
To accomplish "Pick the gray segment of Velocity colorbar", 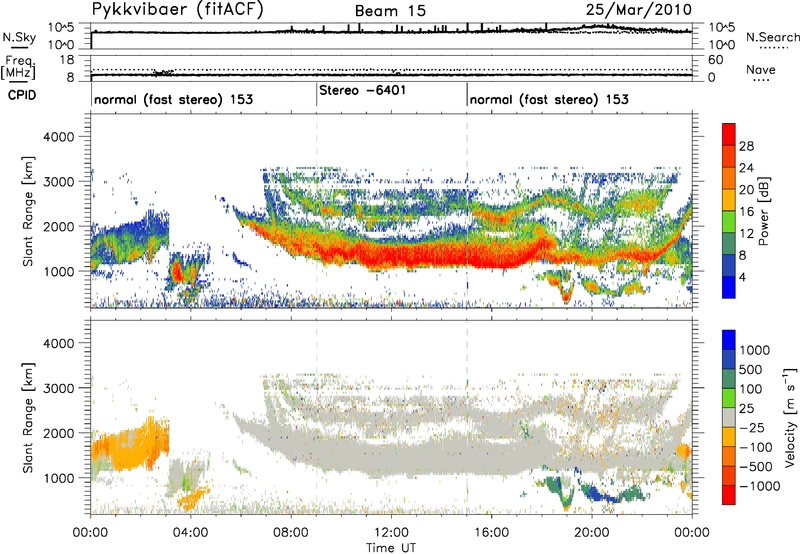I will click(x=729, y=417).
